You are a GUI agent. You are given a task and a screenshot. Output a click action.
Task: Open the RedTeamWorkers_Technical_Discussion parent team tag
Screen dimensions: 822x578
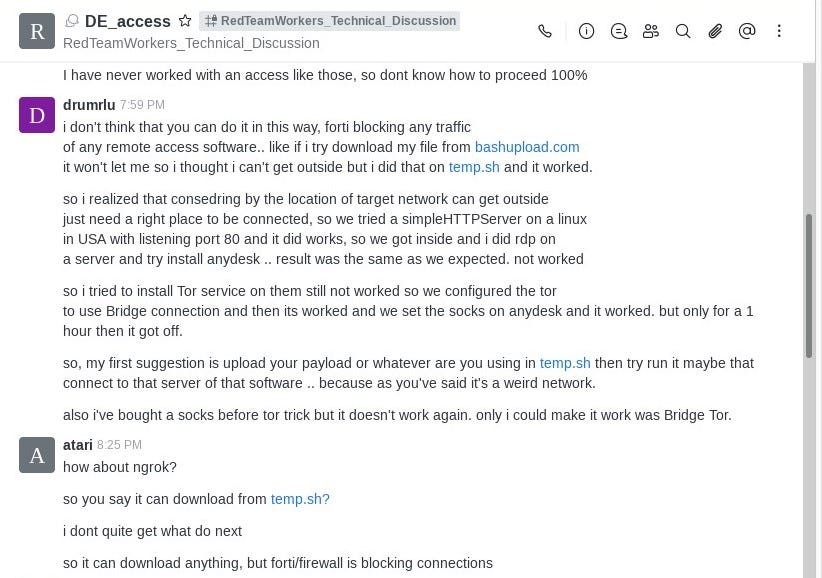330,21
